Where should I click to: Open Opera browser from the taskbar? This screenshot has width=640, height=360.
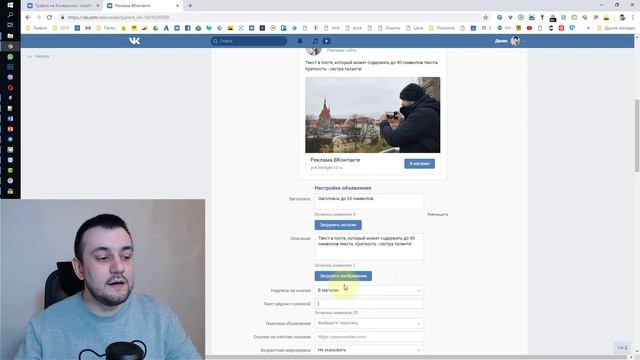10,88
